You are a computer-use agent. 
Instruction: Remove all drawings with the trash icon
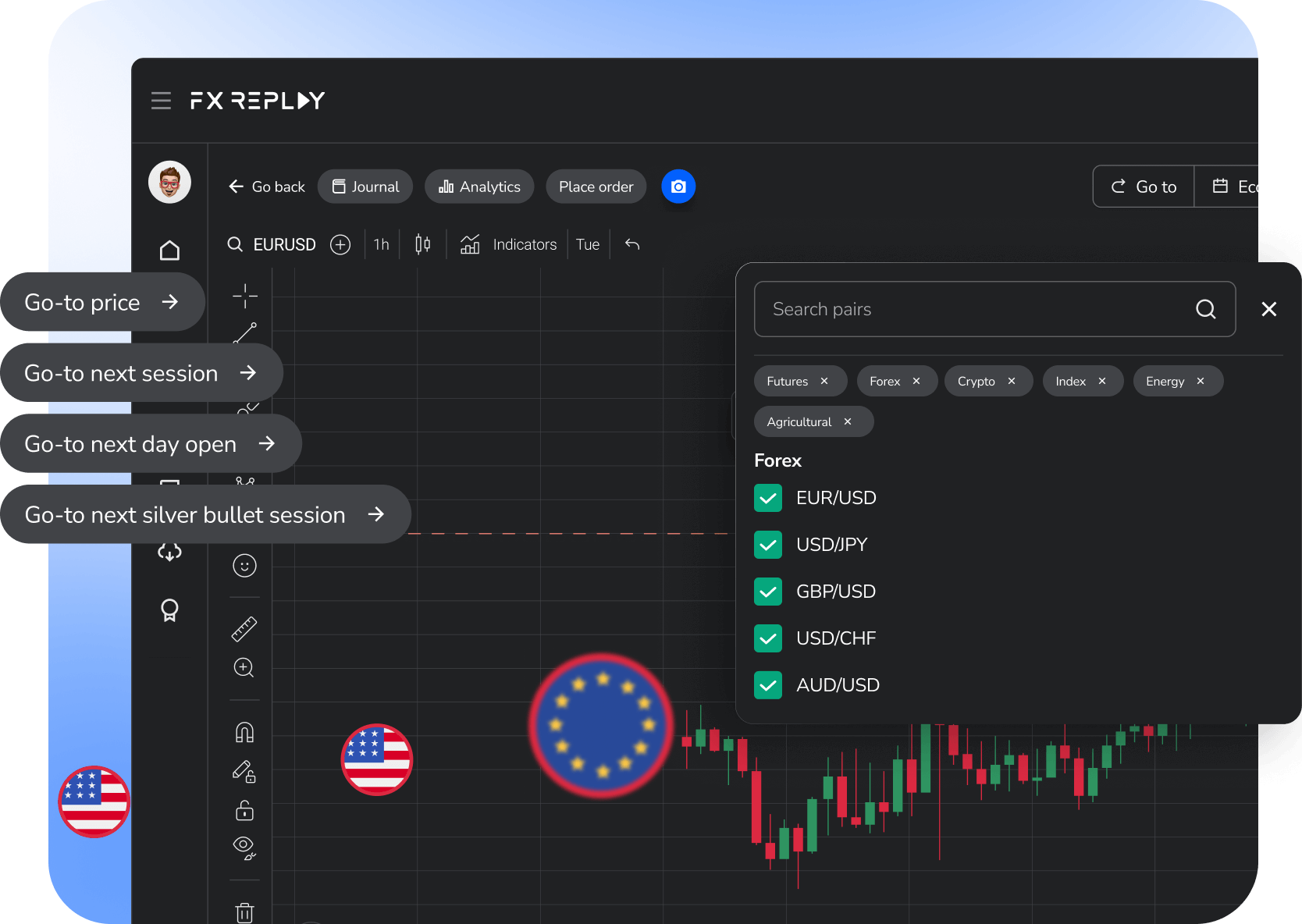244,912
